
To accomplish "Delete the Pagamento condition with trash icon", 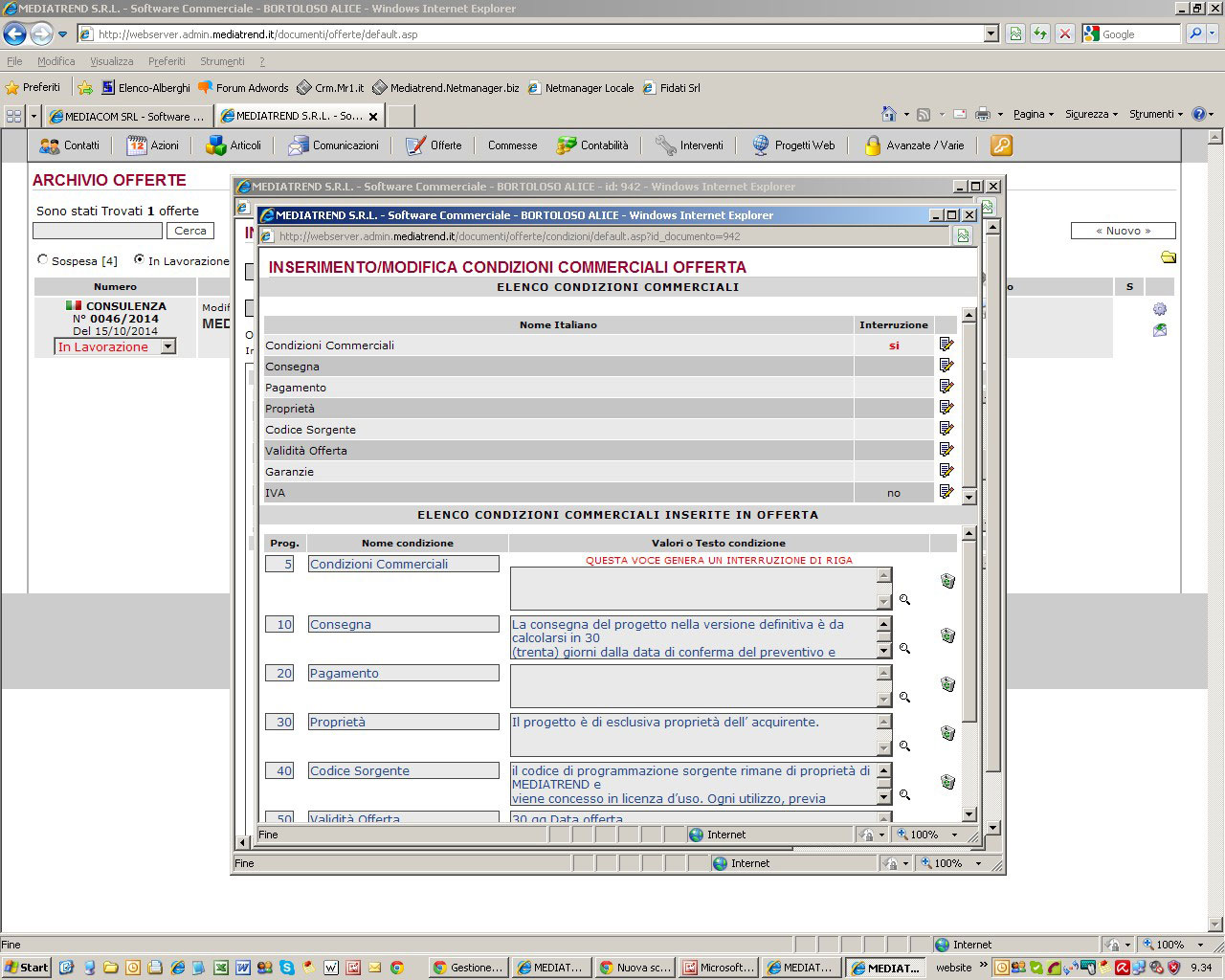I will pos(947,684).
